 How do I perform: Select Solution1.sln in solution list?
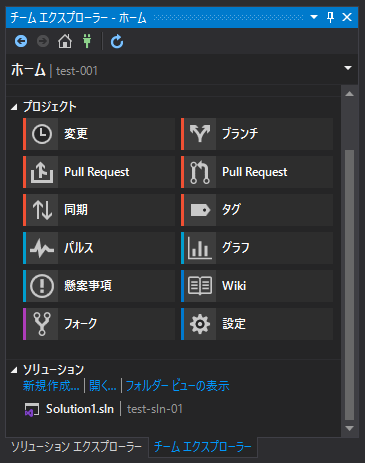tap(80, 409)
